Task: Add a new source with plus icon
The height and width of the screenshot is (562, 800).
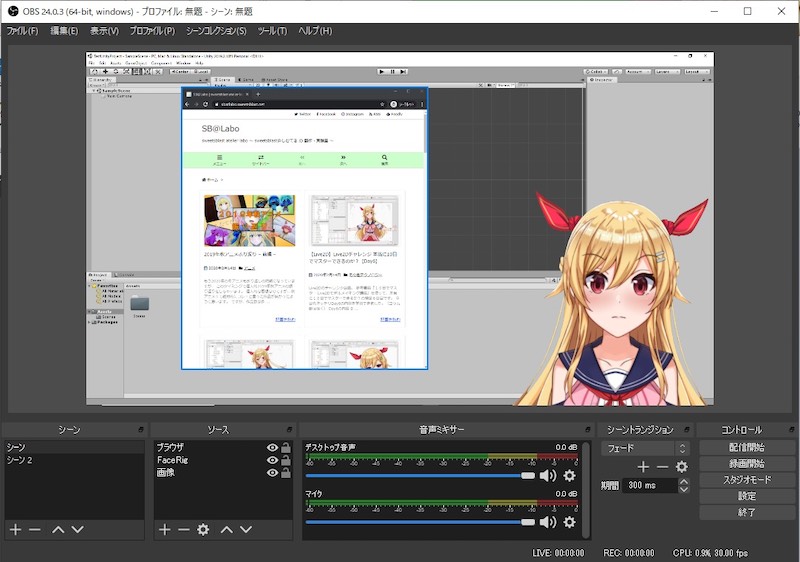Action: pyautogui.click(x=164, y=529)
